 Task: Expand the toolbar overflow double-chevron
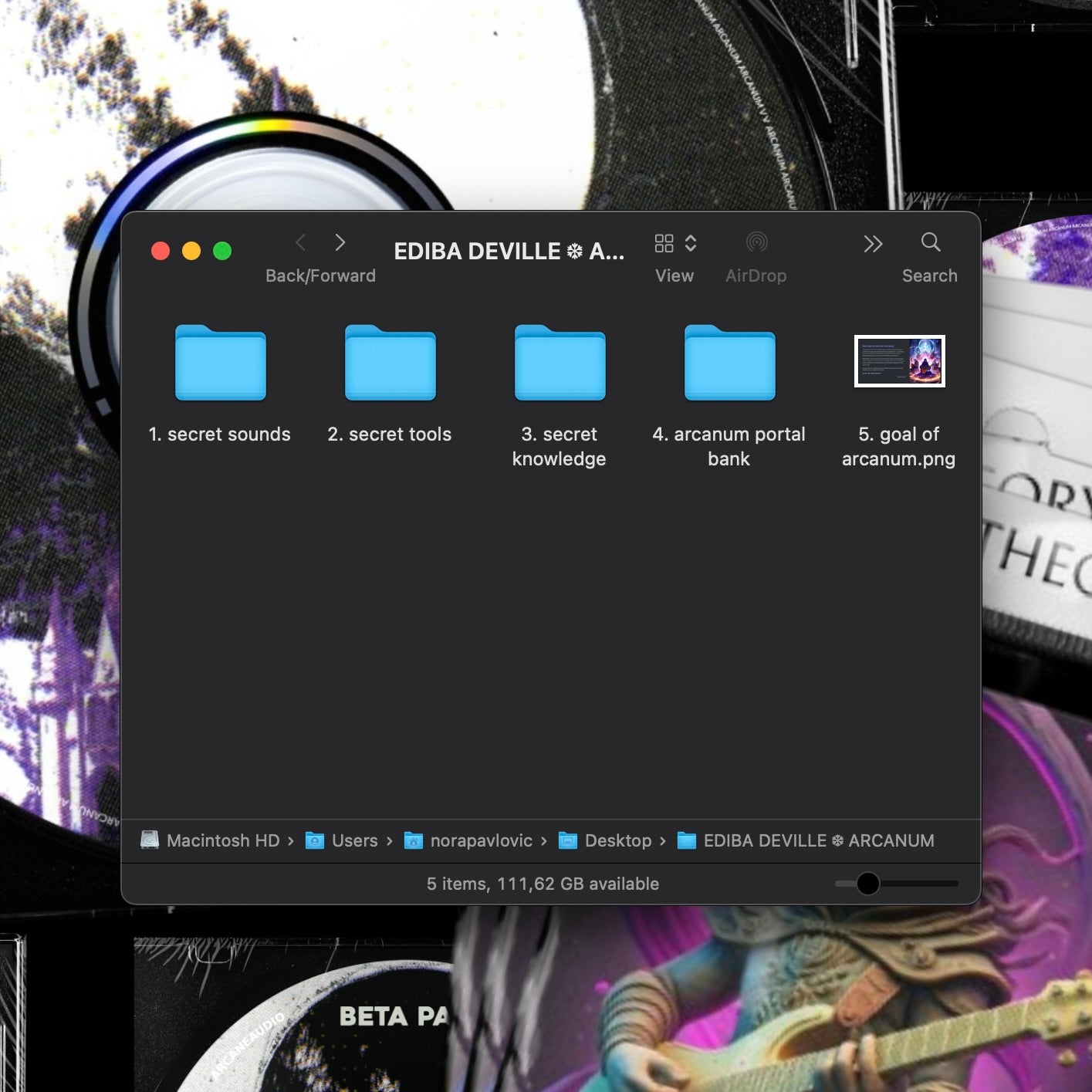pyautogui.click(x=872, y=244)
